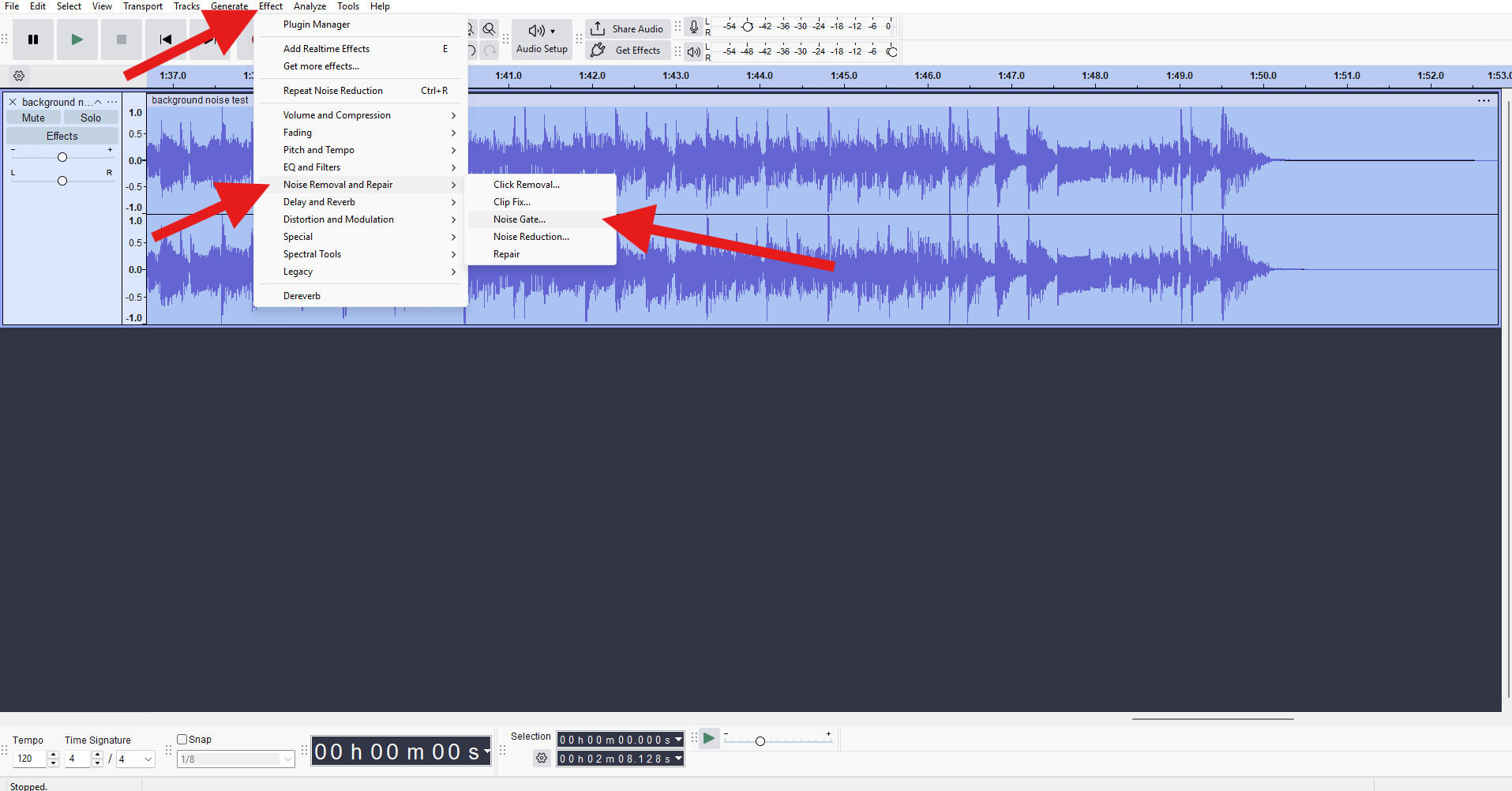Enable the Snap checkbox

pos(181,738)
